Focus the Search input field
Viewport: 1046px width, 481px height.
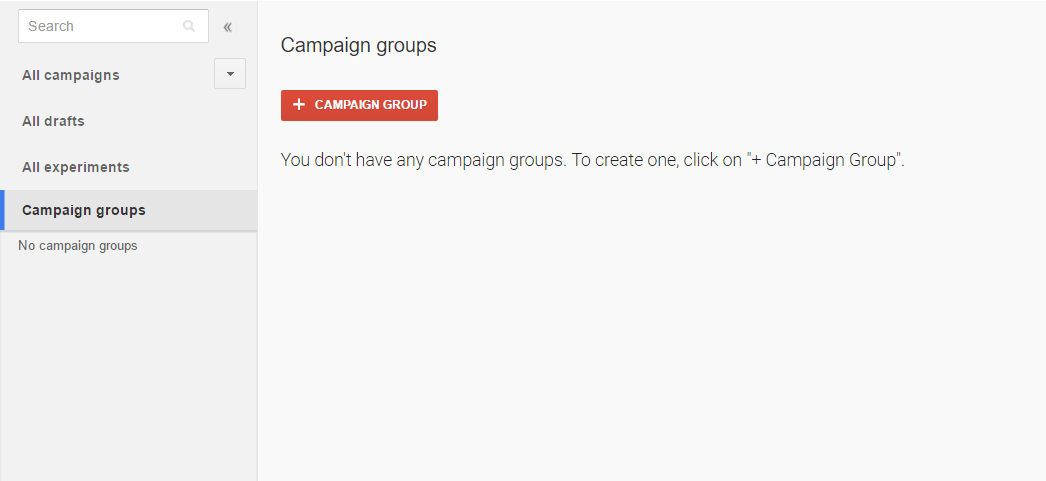113,26
